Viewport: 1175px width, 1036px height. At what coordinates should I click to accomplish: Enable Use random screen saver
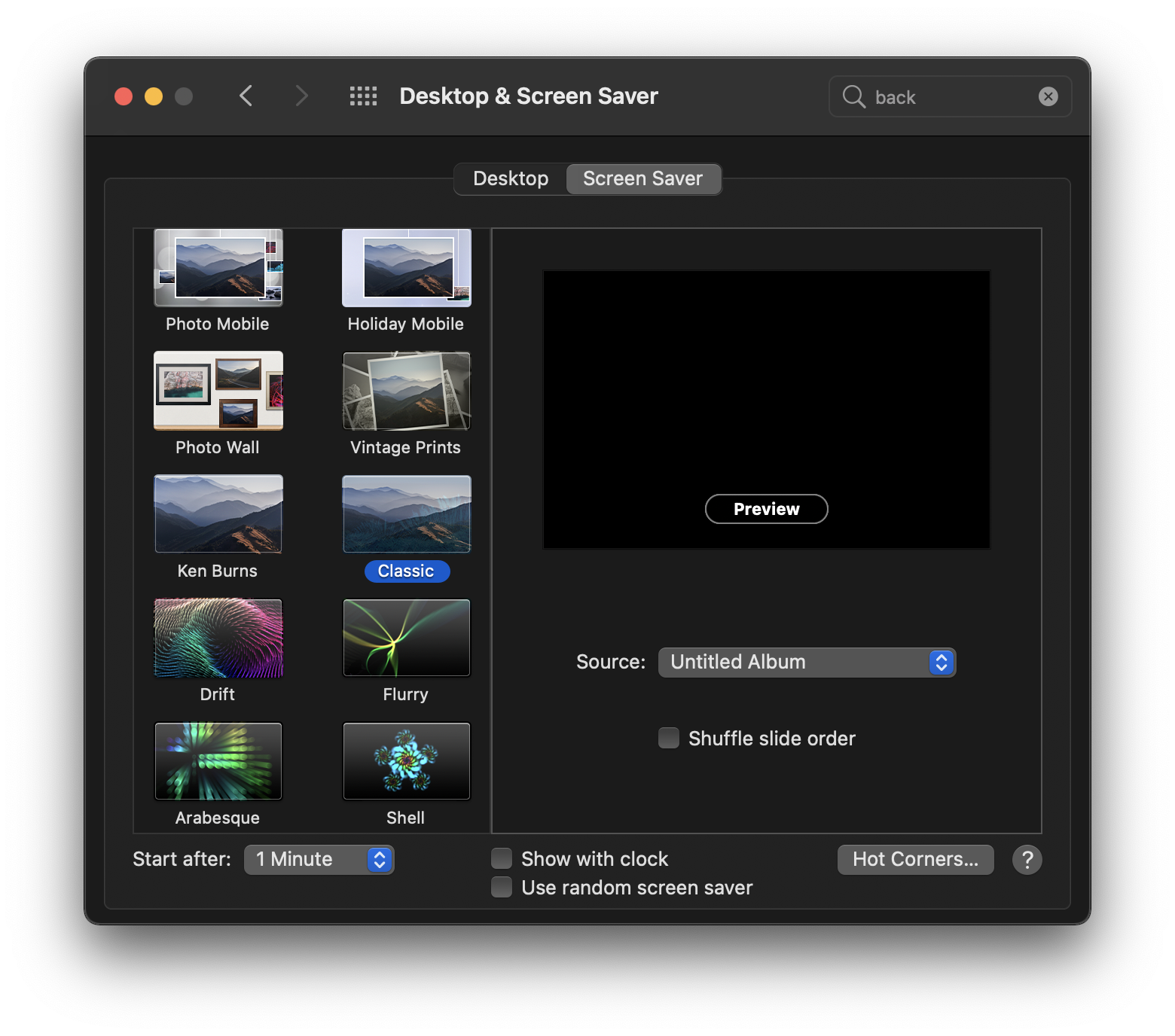click(x=502, y=888)
